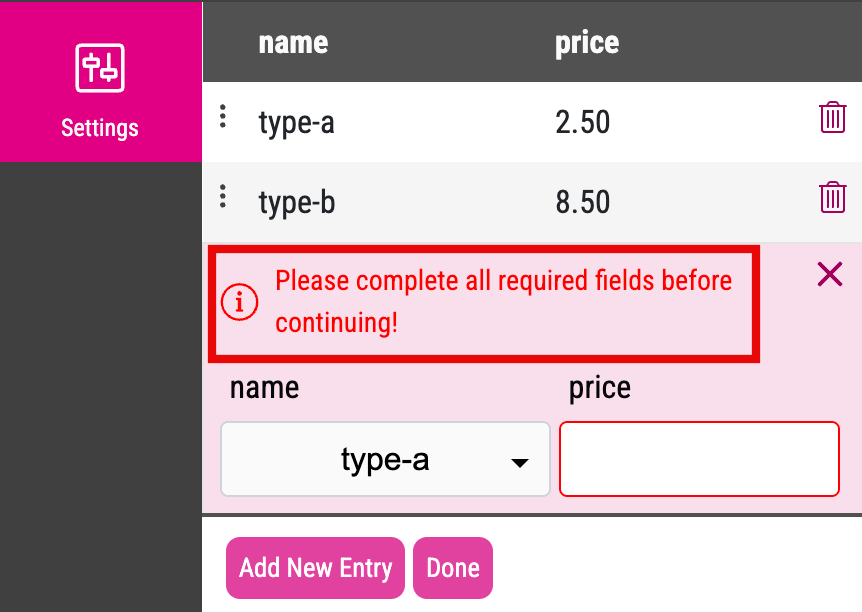Open the kebab menu beside type-b
Screen dimensions: 862x612
tap(222, 196)
